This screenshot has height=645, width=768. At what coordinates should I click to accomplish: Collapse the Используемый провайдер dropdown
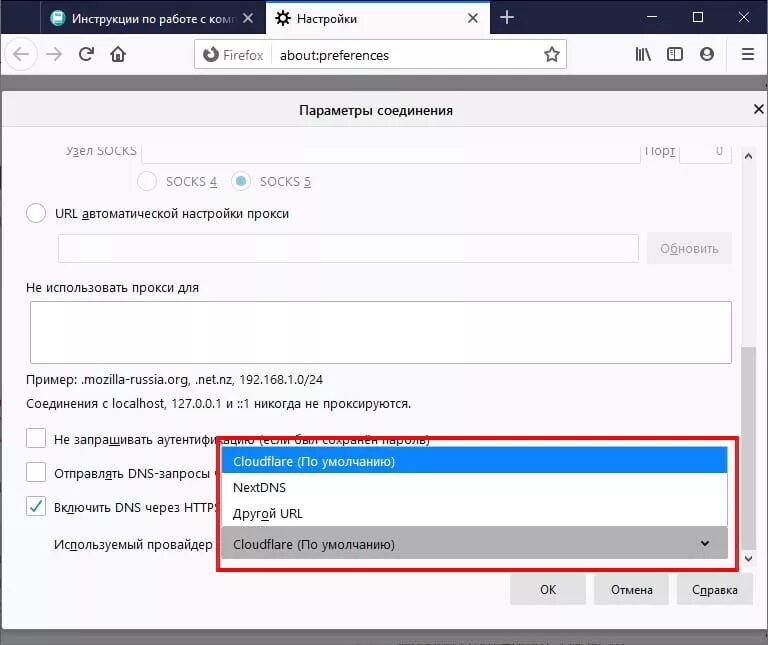tap(474, 544)
